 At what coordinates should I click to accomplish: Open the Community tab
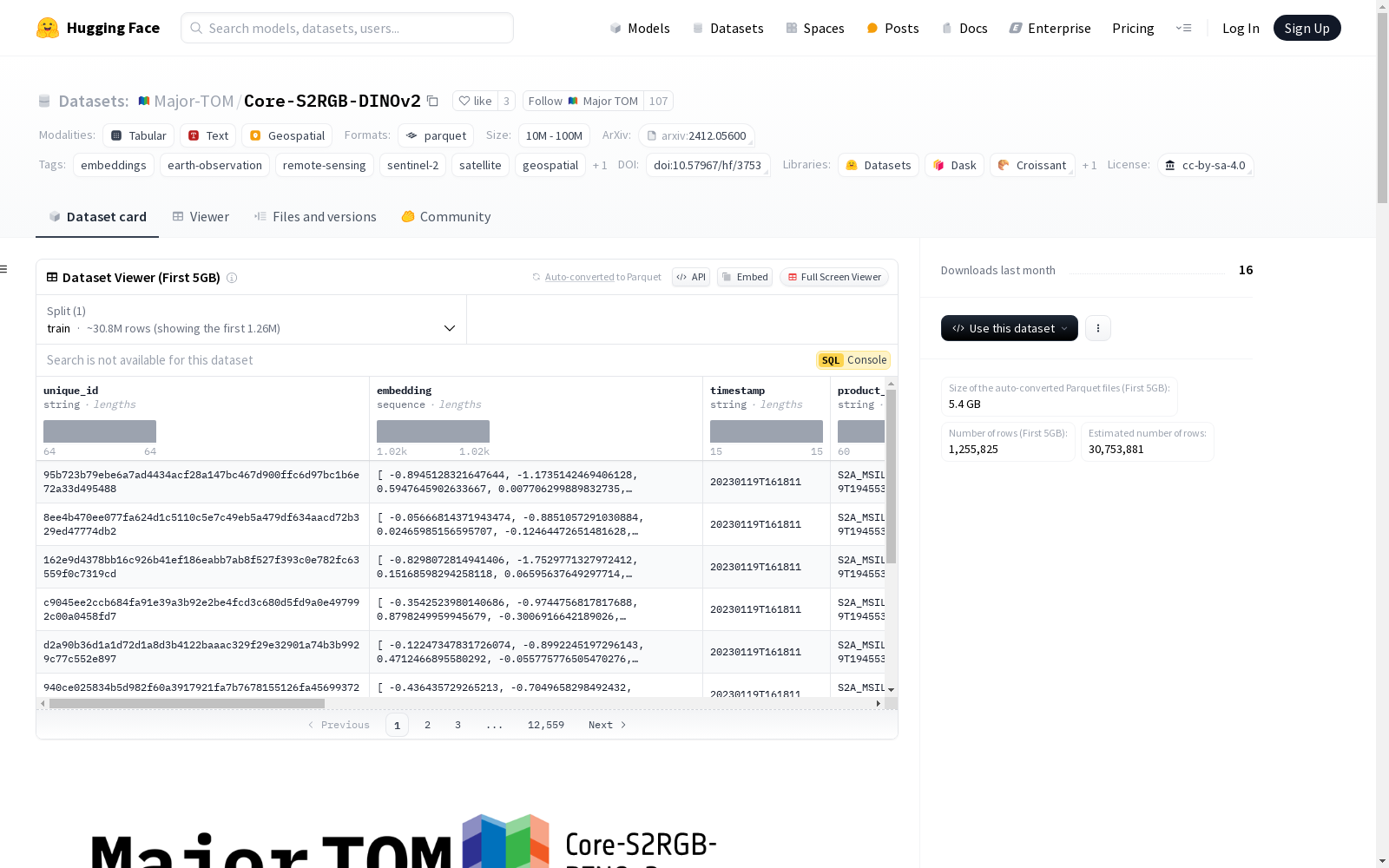pos(446,217)
